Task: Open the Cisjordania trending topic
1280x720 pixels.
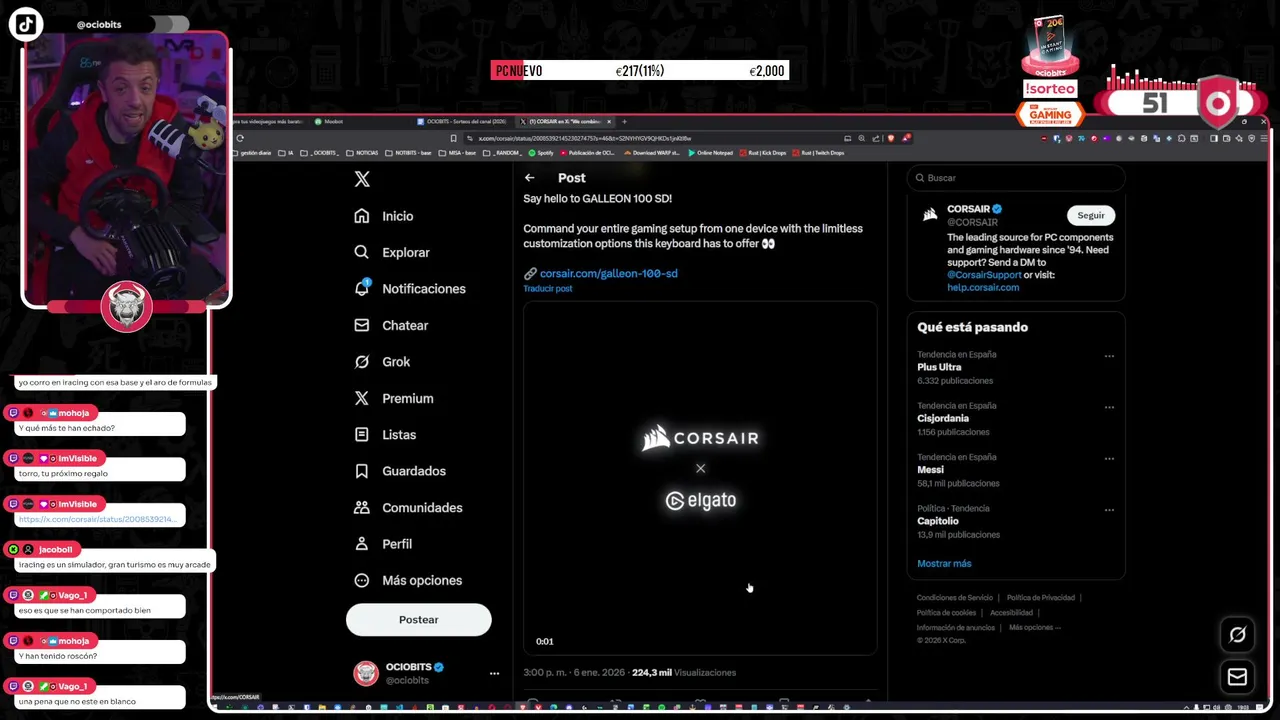Action: point(943,419)
